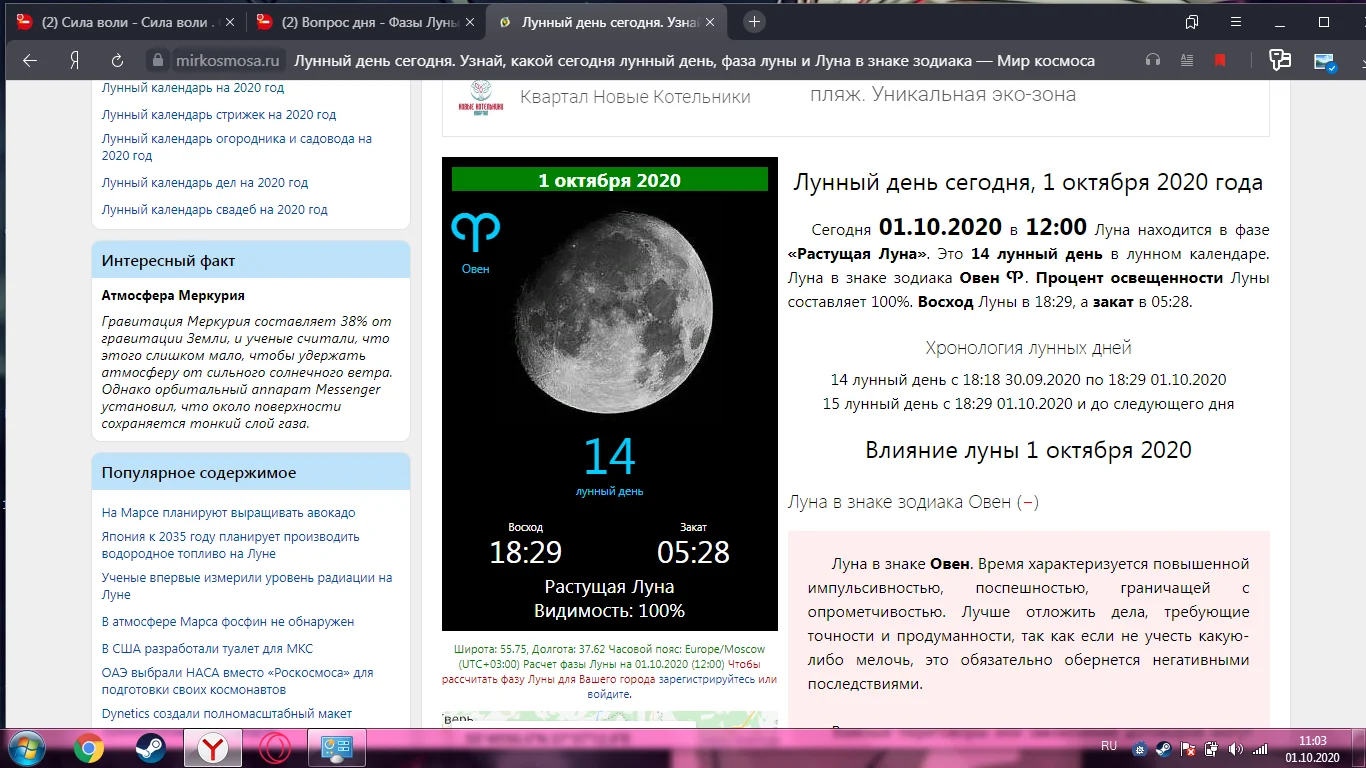Open the password manager key icon

tap(1280, 60)
